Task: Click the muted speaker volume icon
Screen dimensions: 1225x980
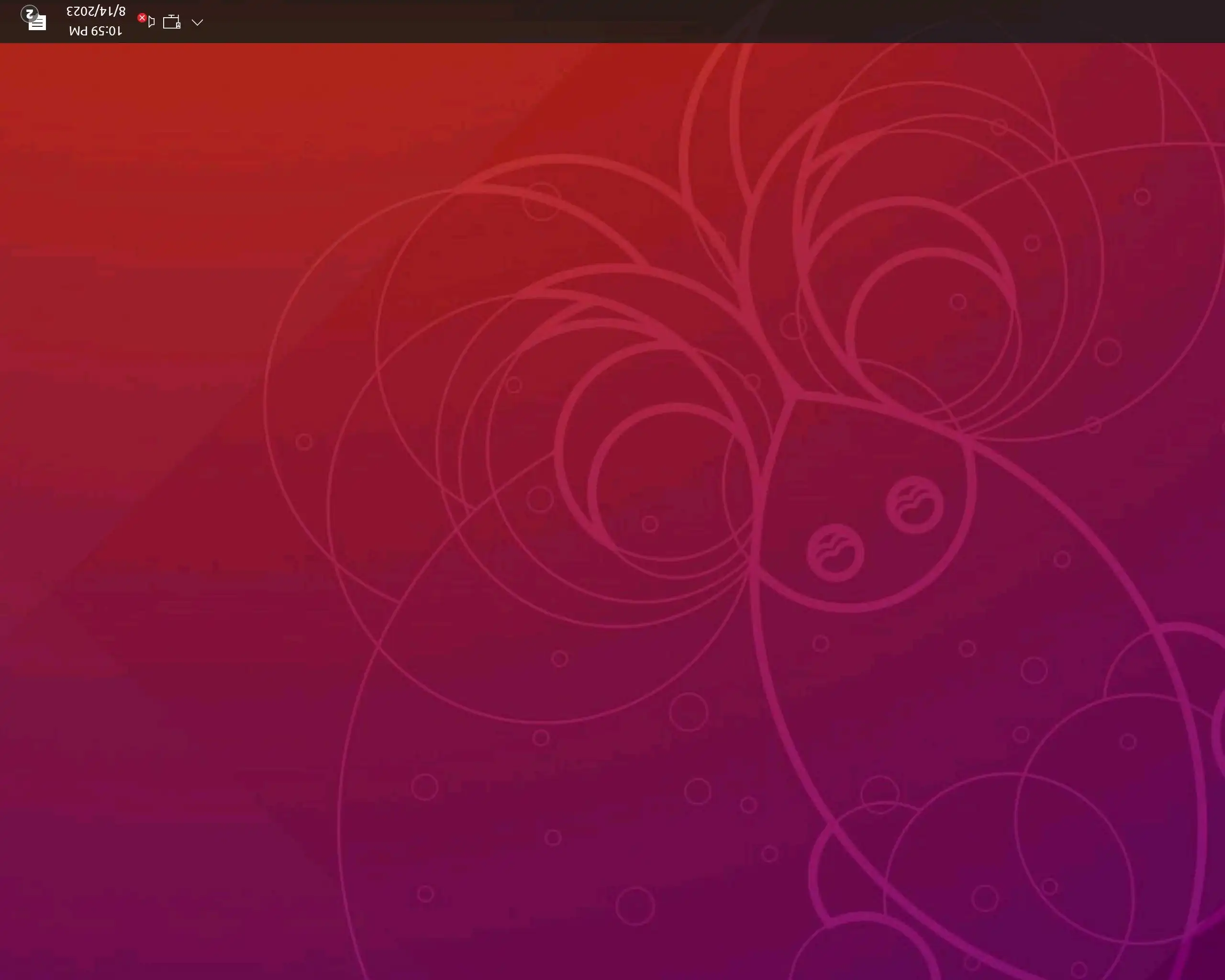Action: [151, 22]
